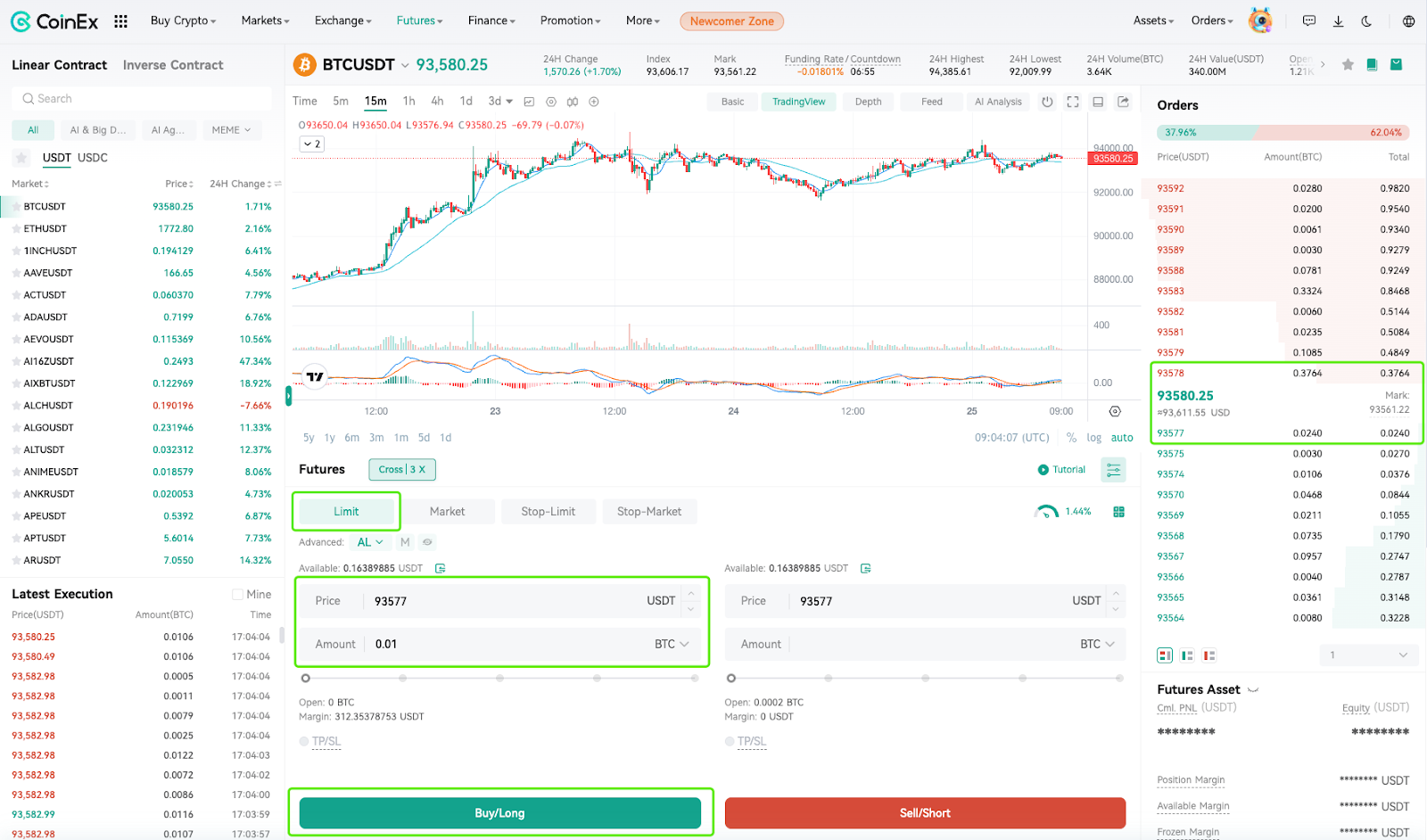
Task: Open the MEME category dropdown
Action: pos(232,130)
